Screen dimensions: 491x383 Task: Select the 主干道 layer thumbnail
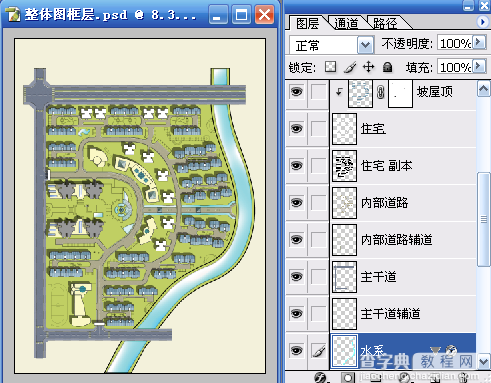[344, 276]
